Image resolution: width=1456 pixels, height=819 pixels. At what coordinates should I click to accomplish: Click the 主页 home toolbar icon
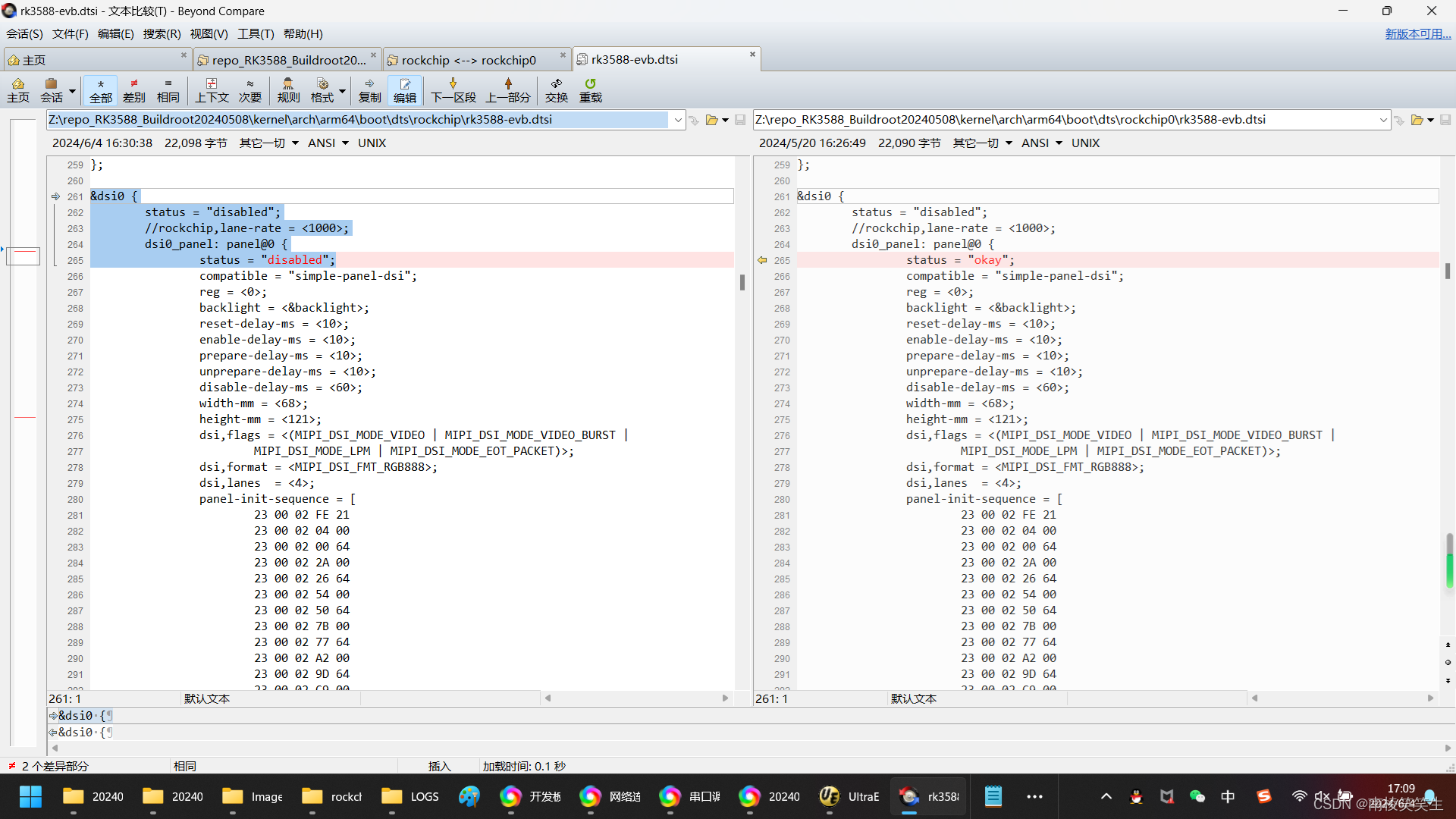[18, 89]
